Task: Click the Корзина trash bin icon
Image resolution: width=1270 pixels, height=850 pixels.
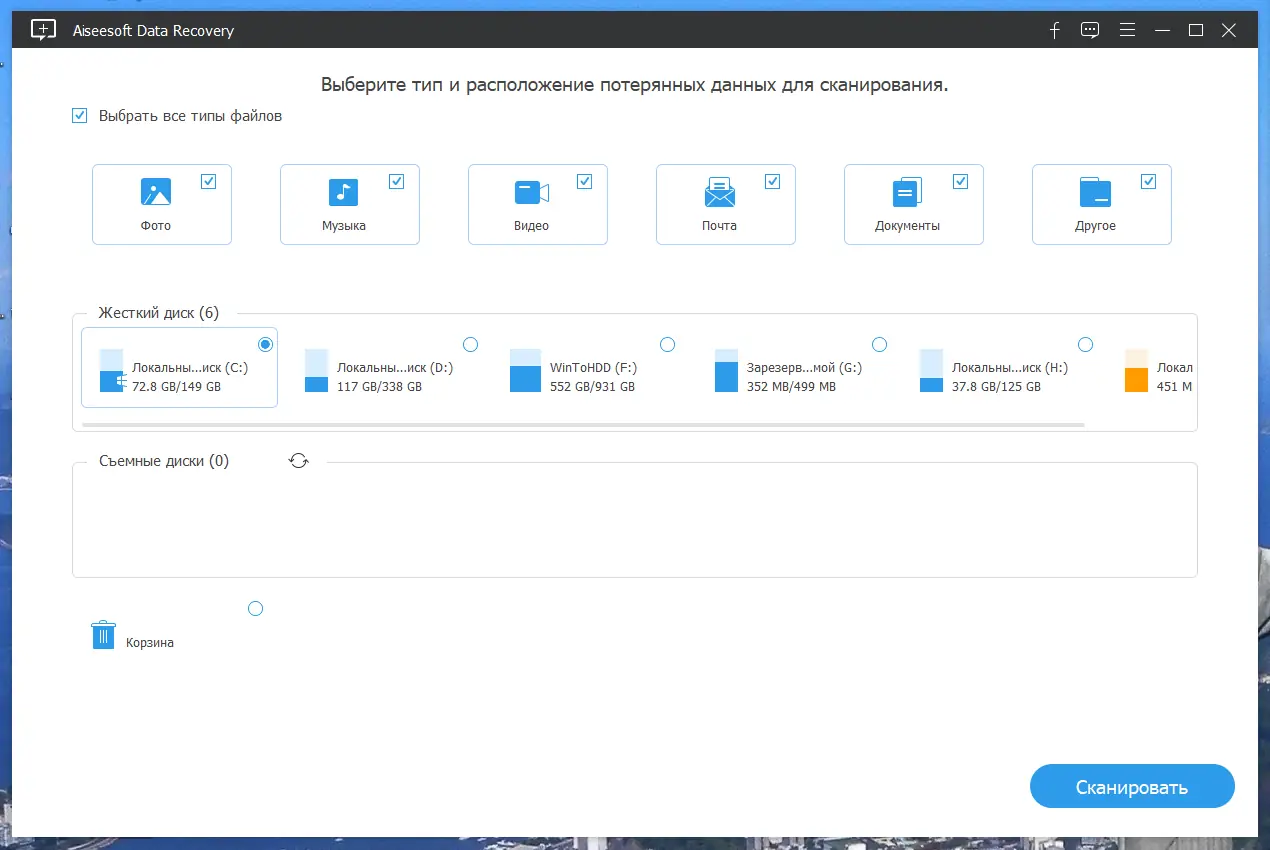Action: pyautogui.click(x=103, y=634)
